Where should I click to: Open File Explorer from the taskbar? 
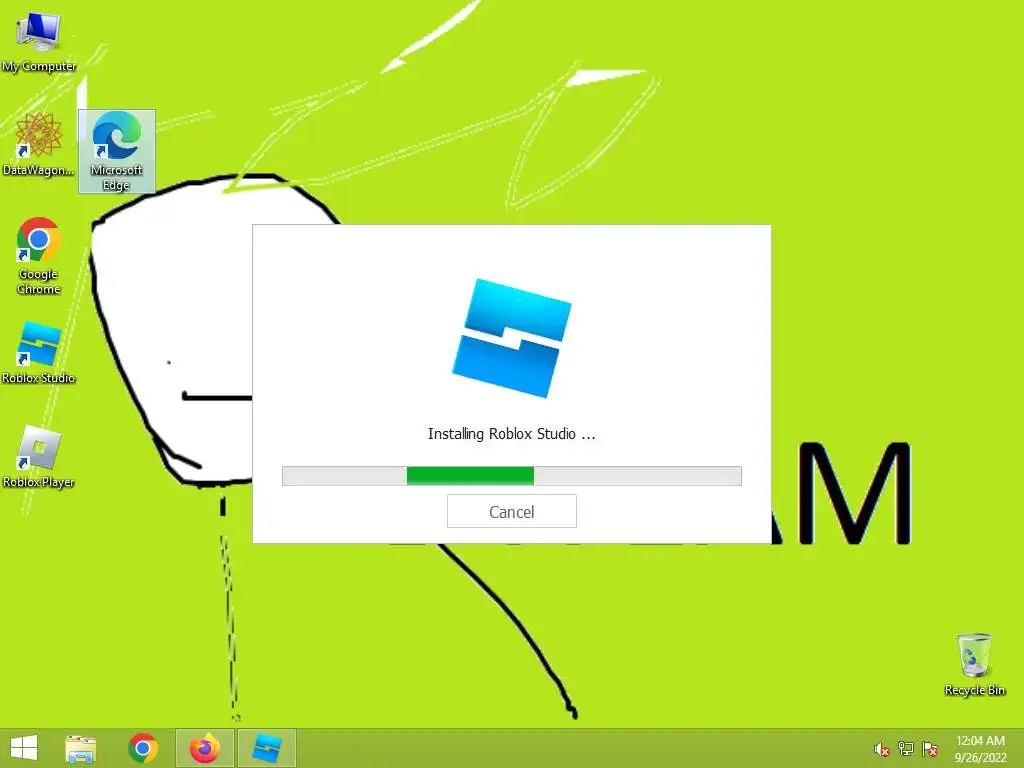click(x=81, y=748)
